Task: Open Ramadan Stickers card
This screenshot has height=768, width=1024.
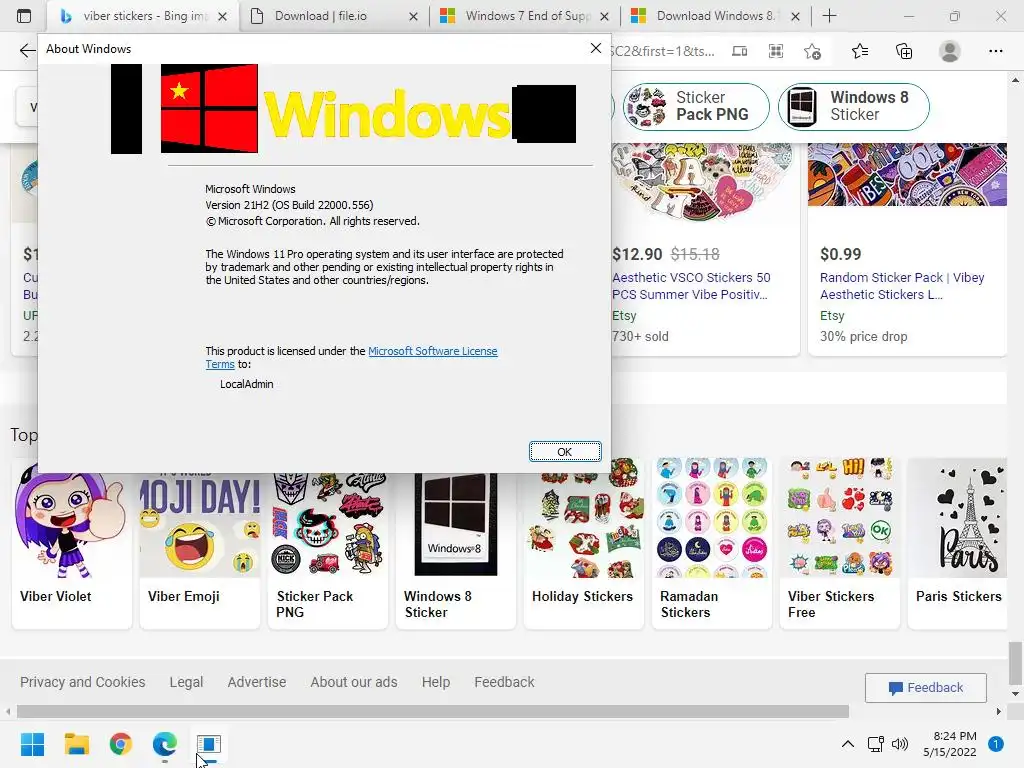Action: point(712,543)
